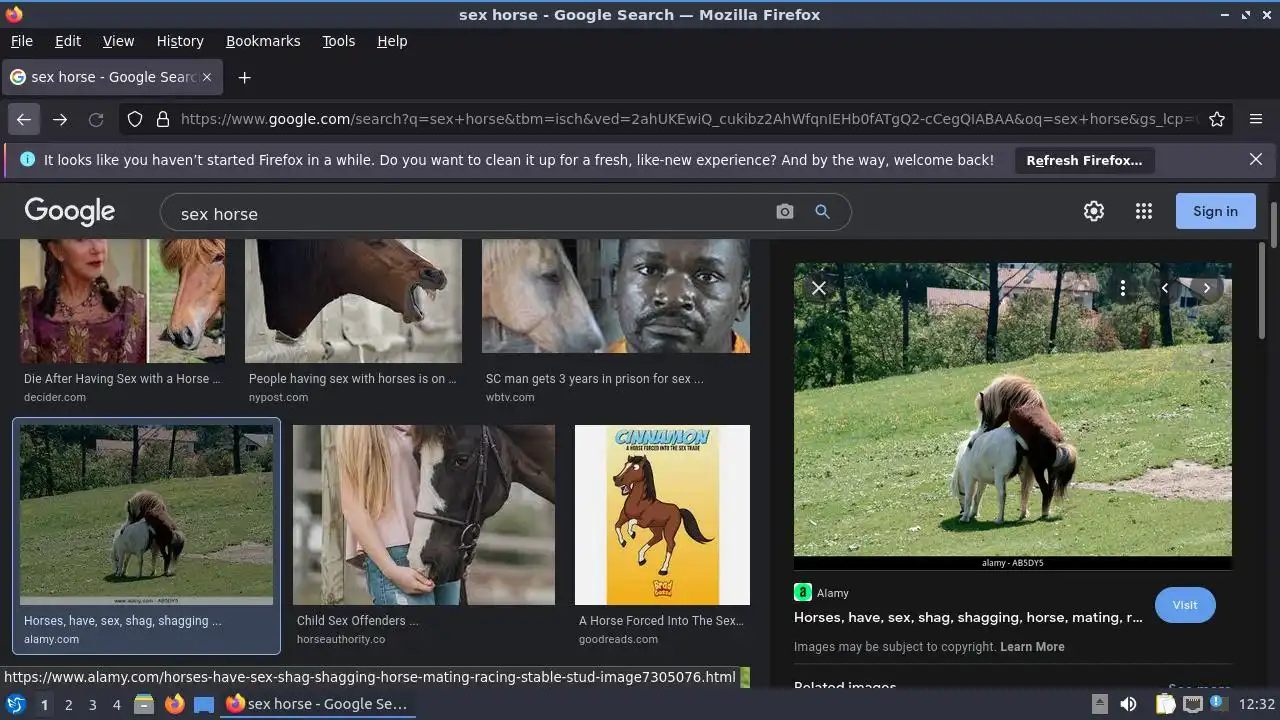Click the decider.com source label
The width and height of the screenshot is (1280, 720).
coord(55,398)
